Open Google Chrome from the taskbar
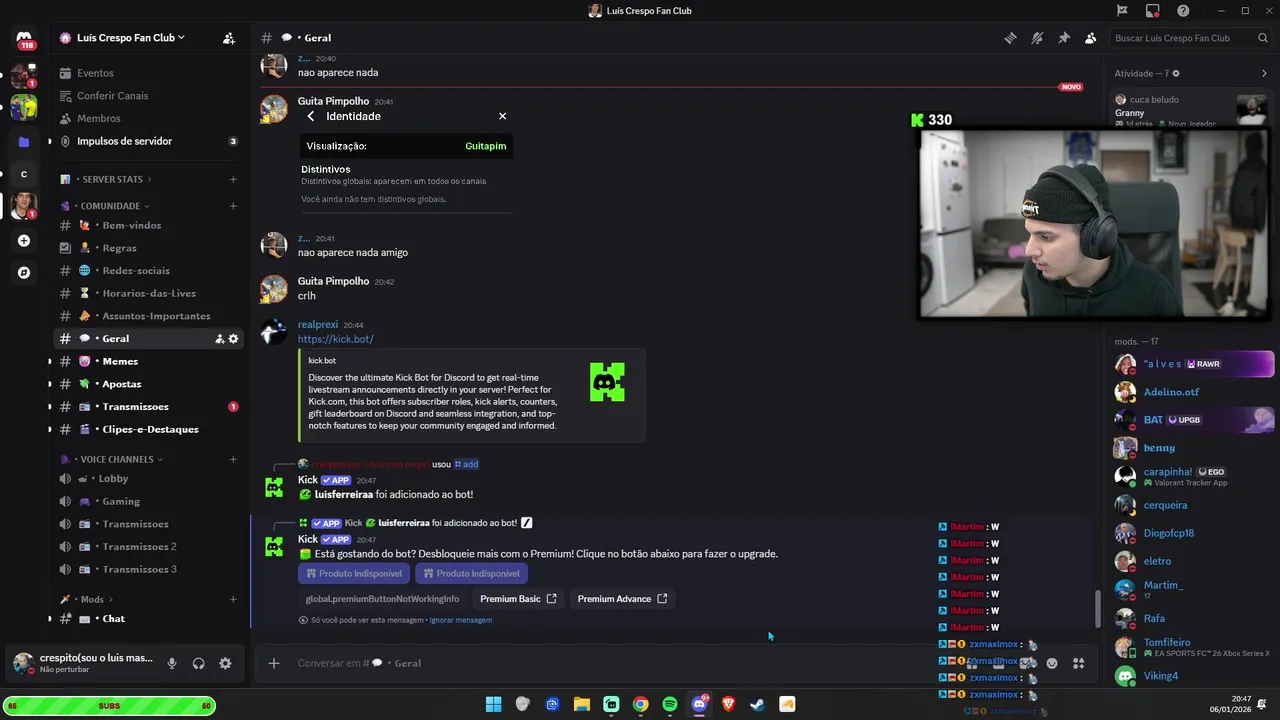Image resolution: width=1280 pixels, height=720 pixels. tap(641, 704)
